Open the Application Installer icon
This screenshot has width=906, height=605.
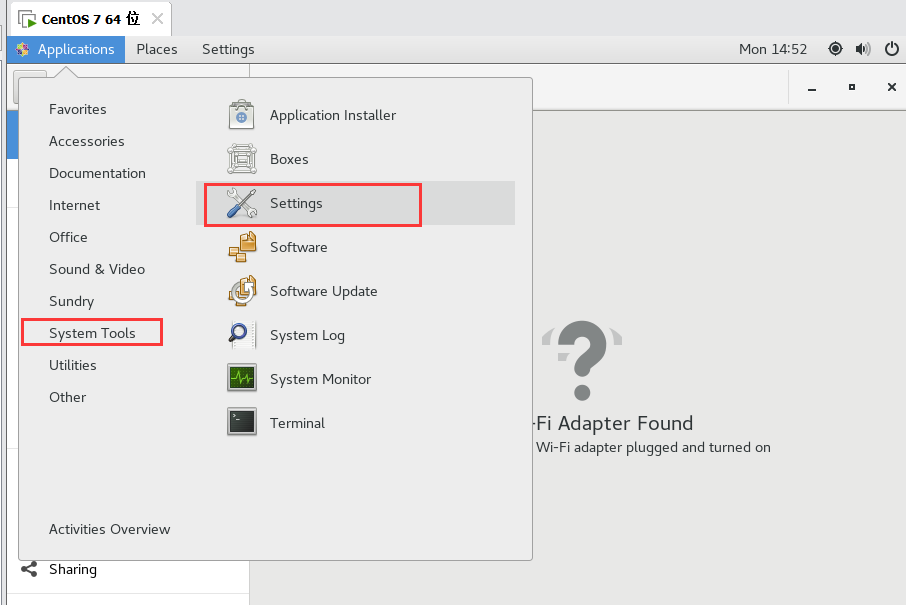coord(242,114)
